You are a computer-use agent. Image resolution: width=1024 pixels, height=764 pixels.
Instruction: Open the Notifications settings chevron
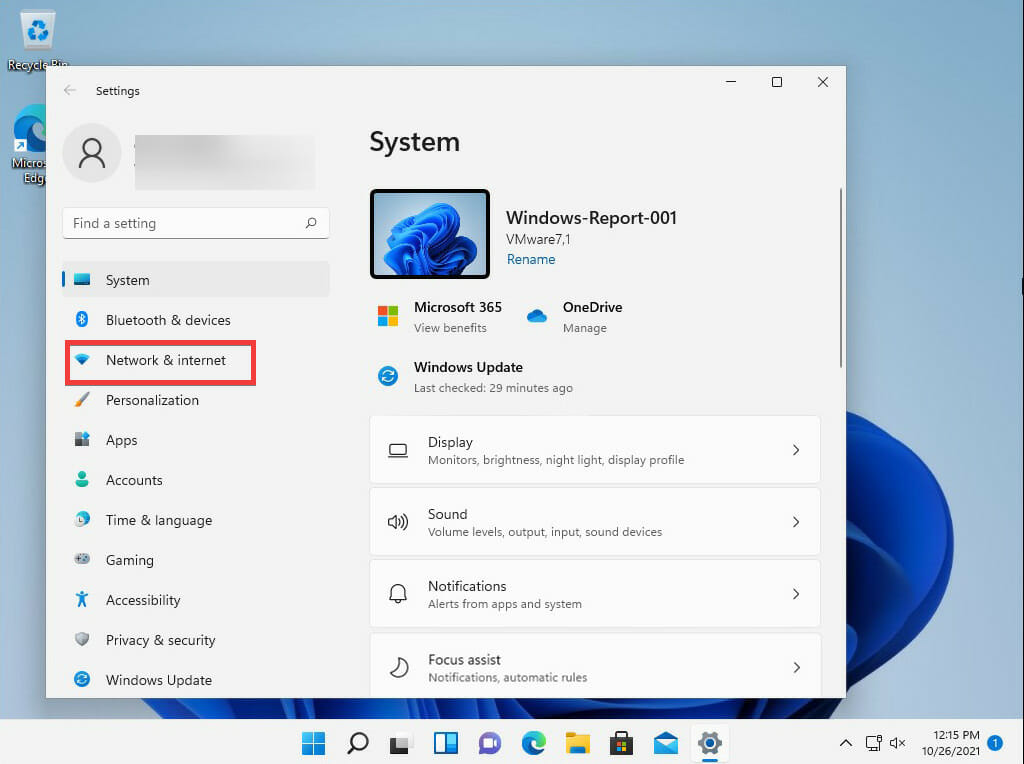pos(796,594)
